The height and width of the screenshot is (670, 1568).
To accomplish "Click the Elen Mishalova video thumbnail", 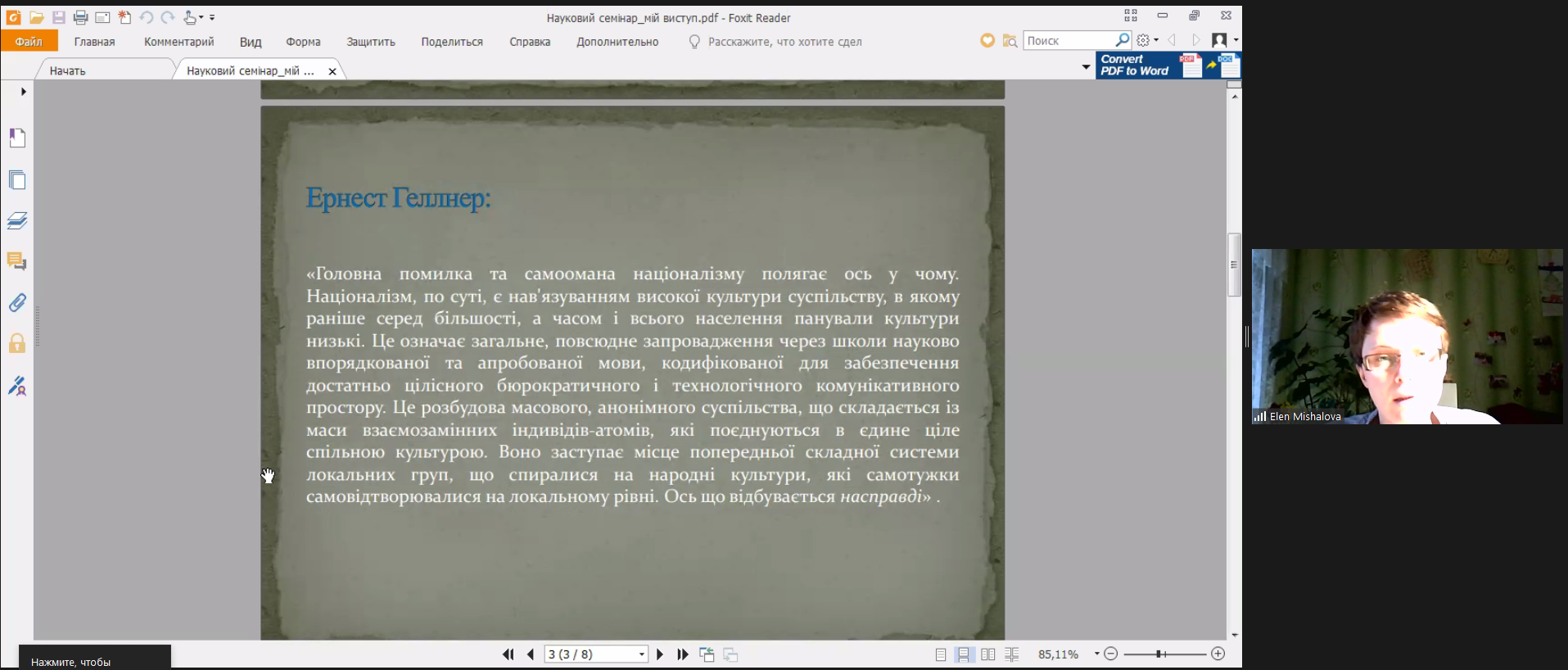I will click(x=1407, y=337).
